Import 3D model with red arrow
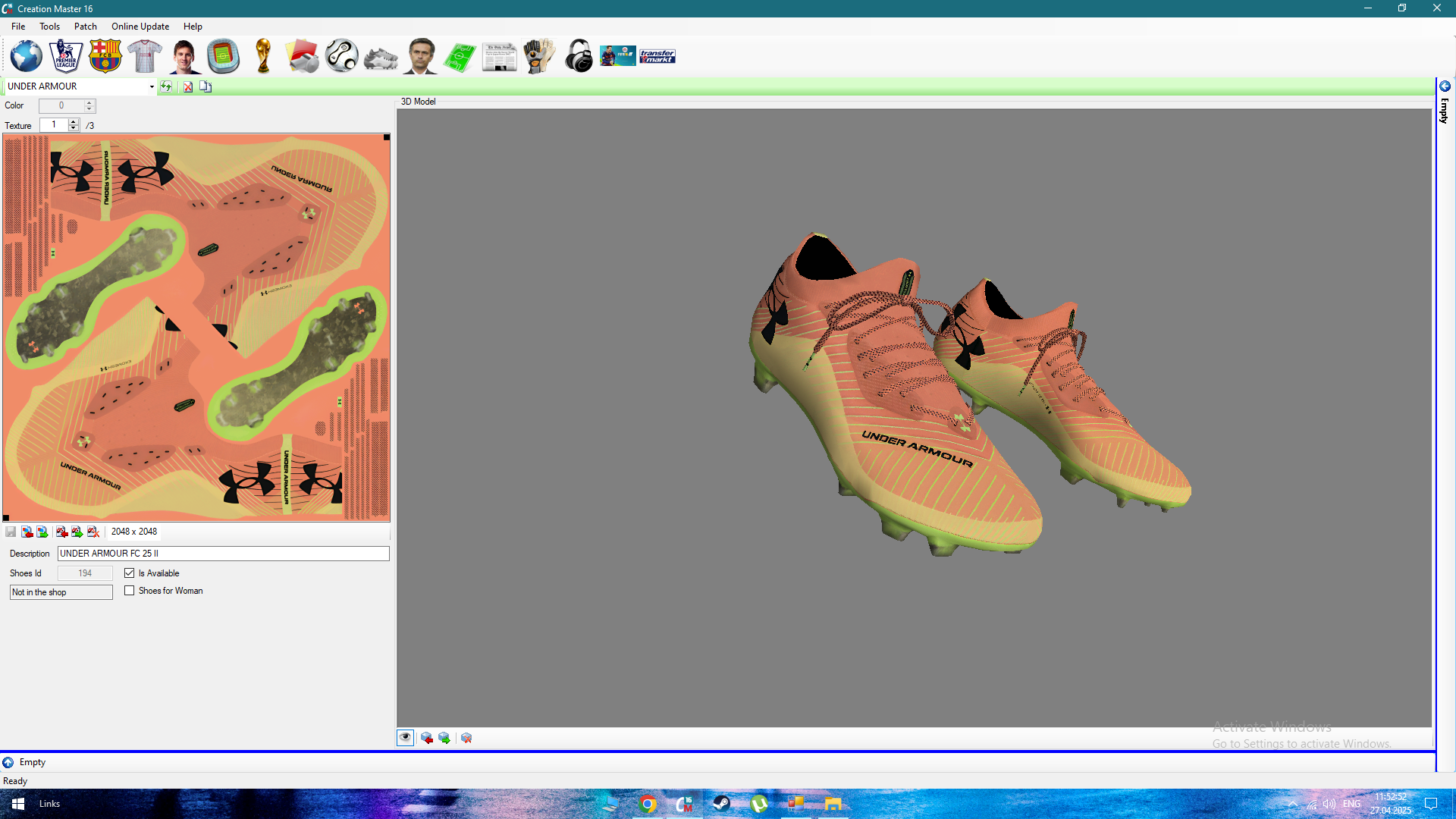This screenshot has width=1456, height=819. (x=427, y=738)
